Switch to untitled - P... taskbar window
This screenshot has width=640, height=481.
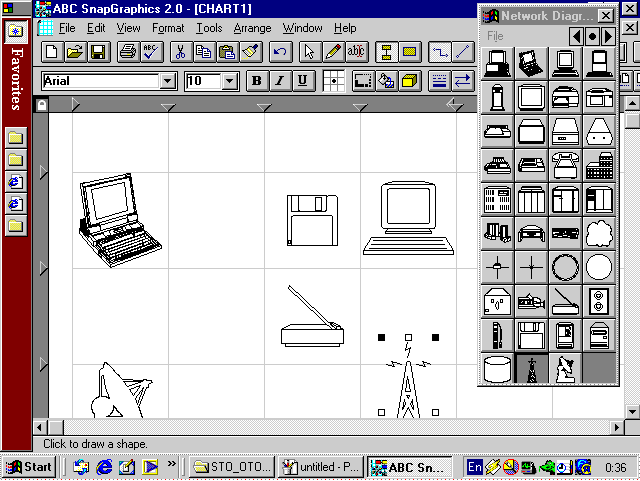pyautogui.click(x=320, y=467)
